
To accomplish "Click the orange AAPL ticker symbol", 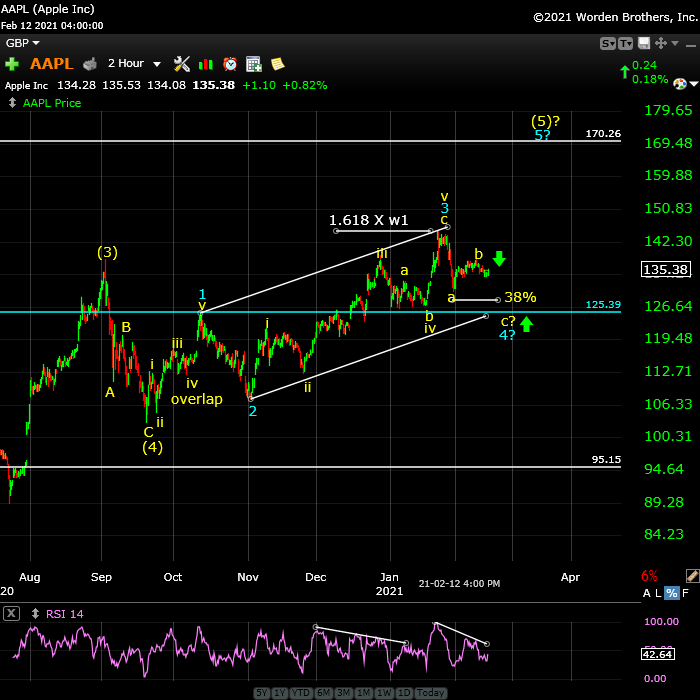I will click(x=52, y=64).
